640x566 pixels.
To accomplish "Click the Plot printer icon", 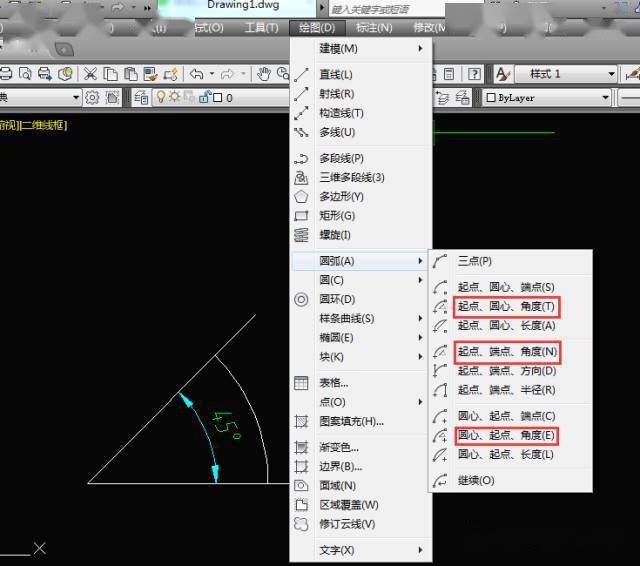I will 6,74.
